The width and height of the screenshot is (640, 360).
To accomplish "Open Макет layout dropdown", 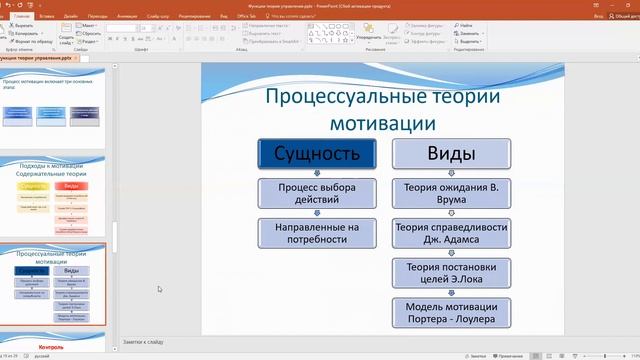I will click(x=87, y=25).
